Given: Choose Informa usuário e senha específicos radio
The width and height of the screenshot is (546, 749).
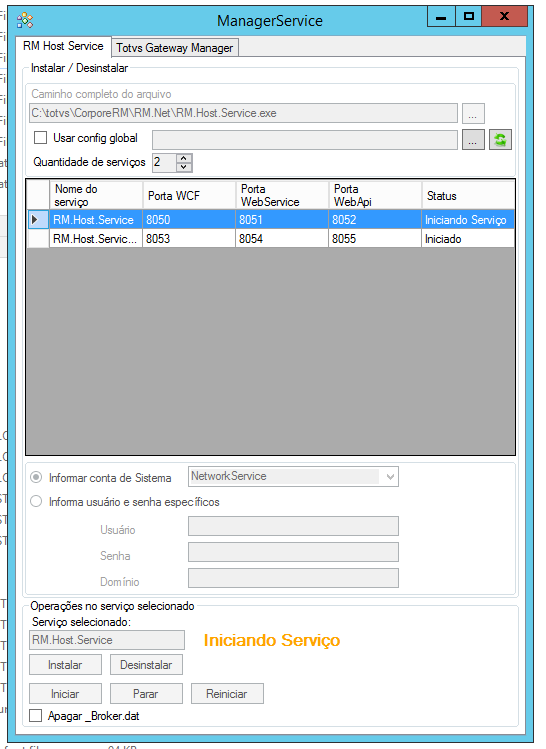Looking at the screenshot, I should (x=36, y=502).
